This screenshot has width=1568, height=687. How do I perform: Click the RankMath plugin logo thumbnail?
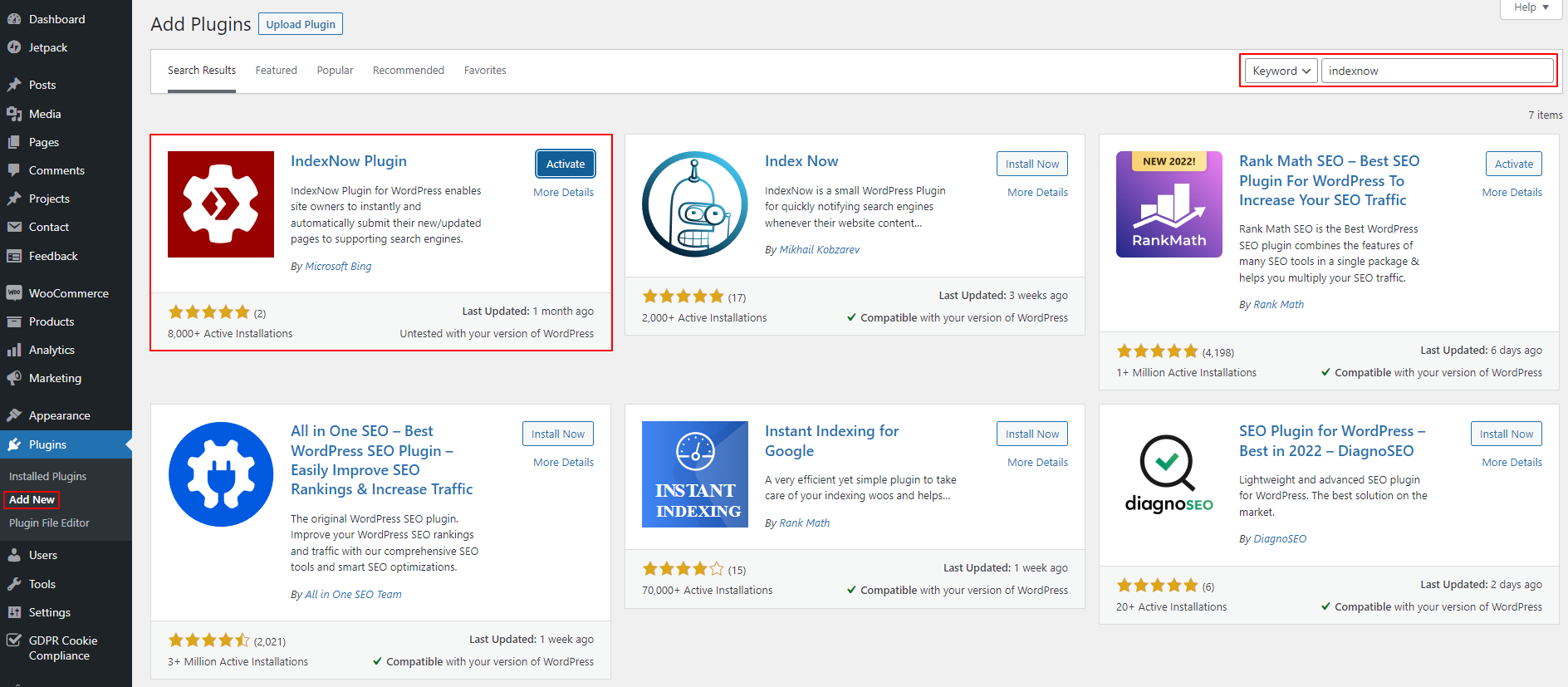click(x=1169, y=204)
